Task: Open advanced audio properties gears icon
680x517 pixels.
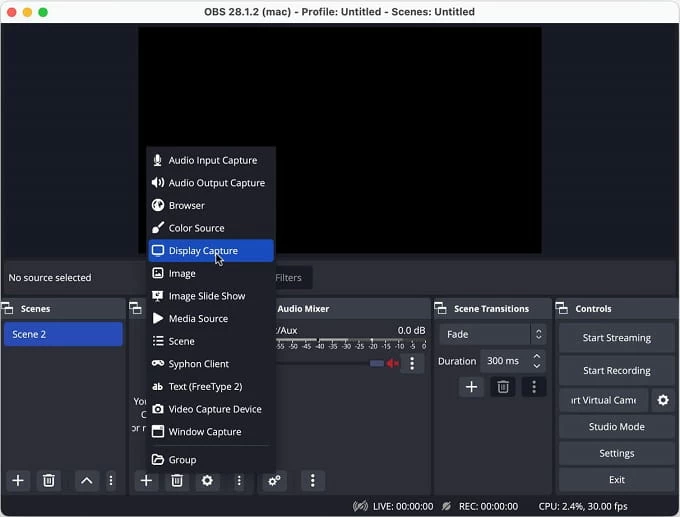Action: pyautogui.click(x=274, y=481)
